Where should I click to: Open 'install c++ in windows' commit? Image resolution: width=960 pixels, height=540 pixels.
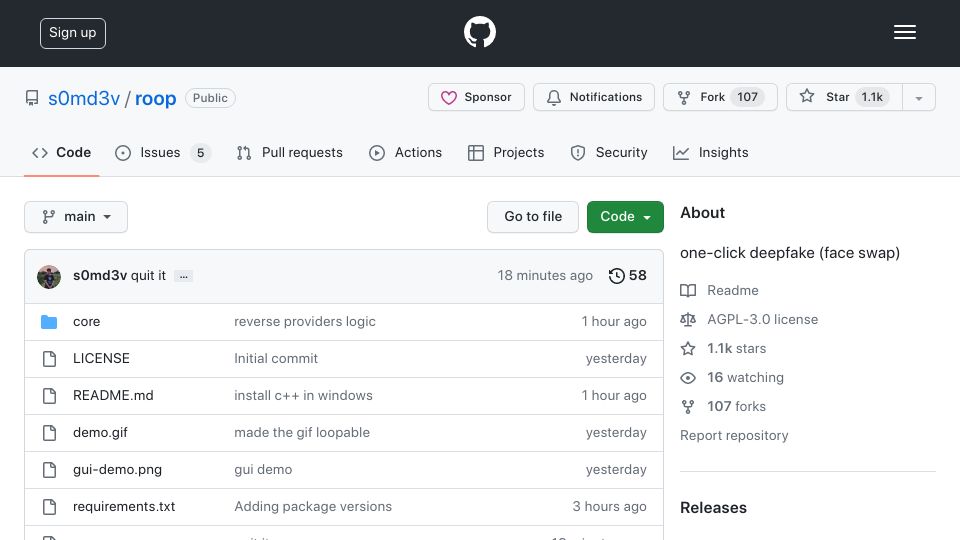point(303,396)
